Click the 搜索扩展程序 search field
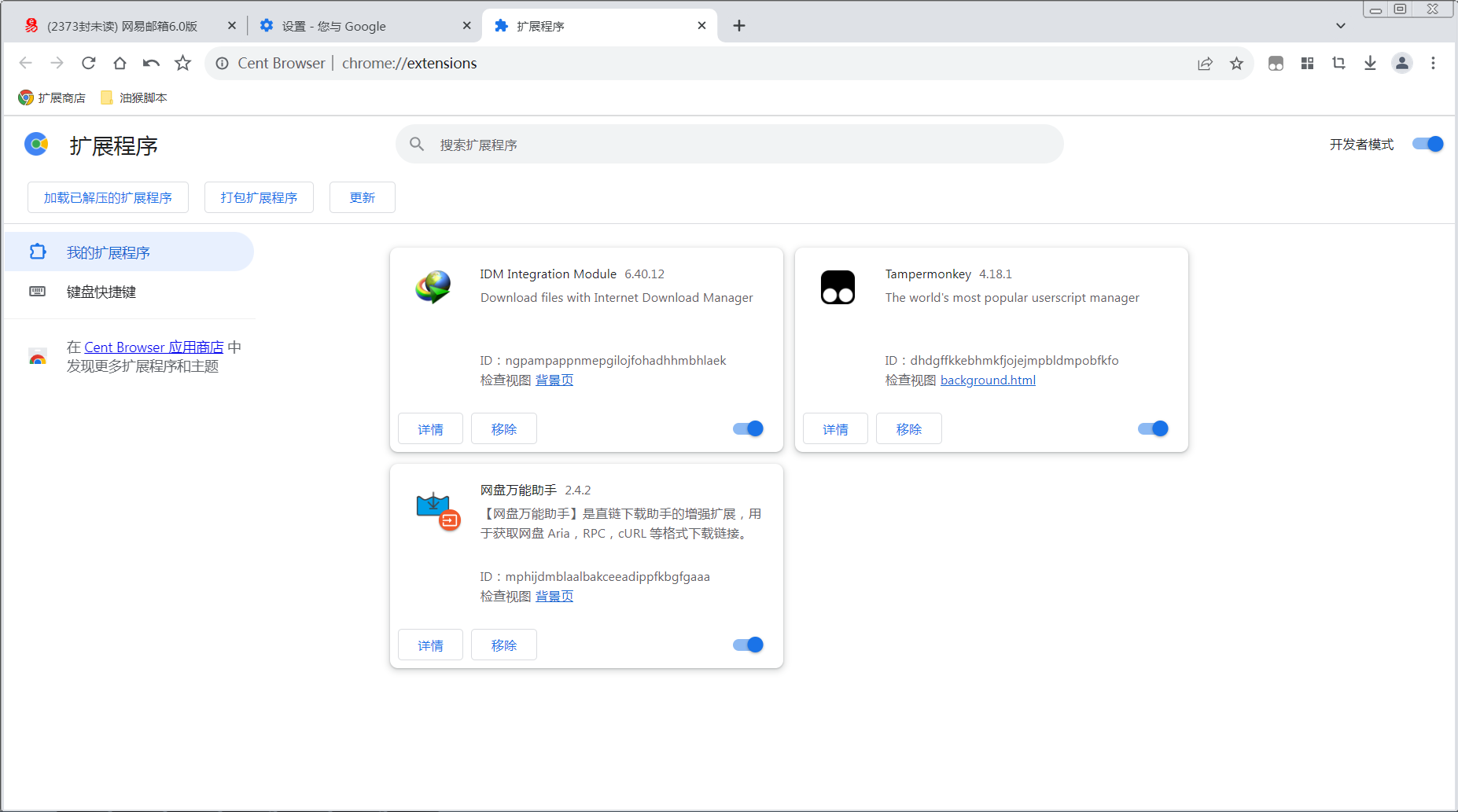Viewport: 1458px width, 812px height. (729, 144)
